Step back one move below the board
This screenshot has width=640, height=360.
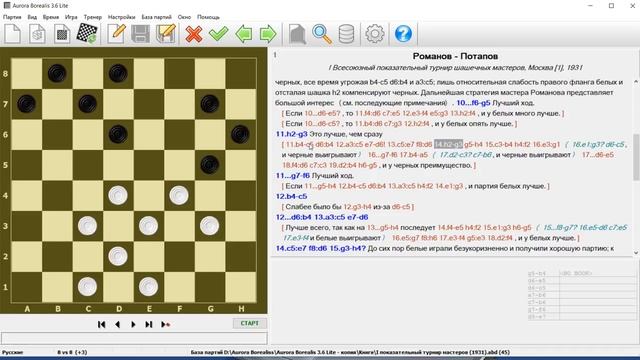click(x=118, y=324)
